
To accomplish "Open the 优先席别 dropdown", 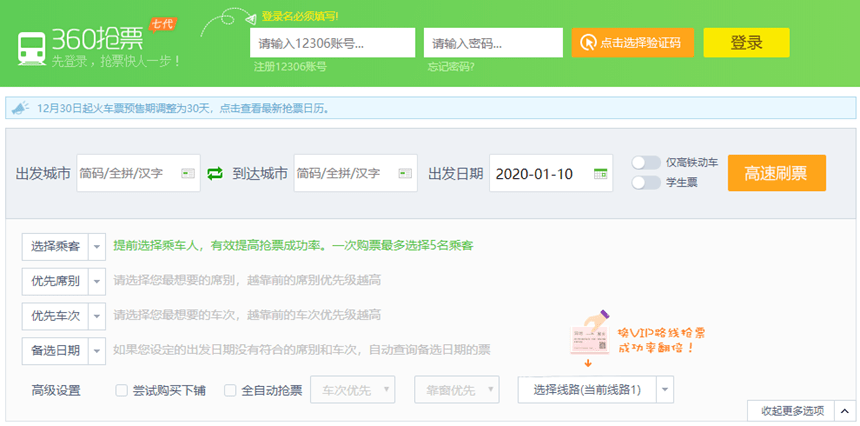I will tap(64, 282).
